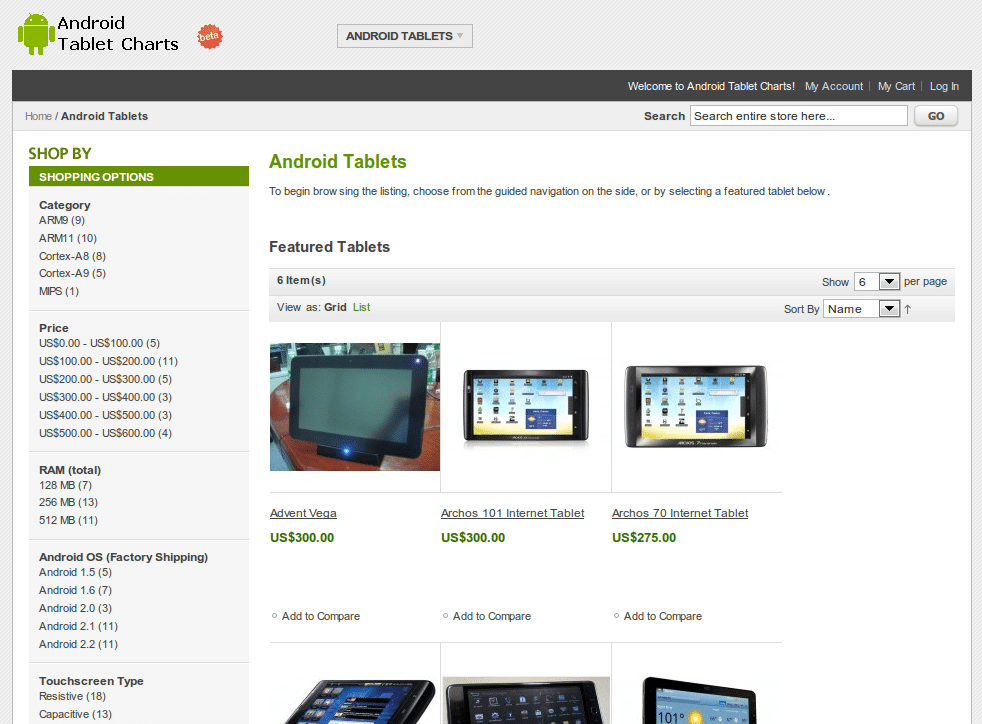Screen dimensions: 982x724
Task: Filter by Resistive touchscreen
Action: (x=72, y=696)
